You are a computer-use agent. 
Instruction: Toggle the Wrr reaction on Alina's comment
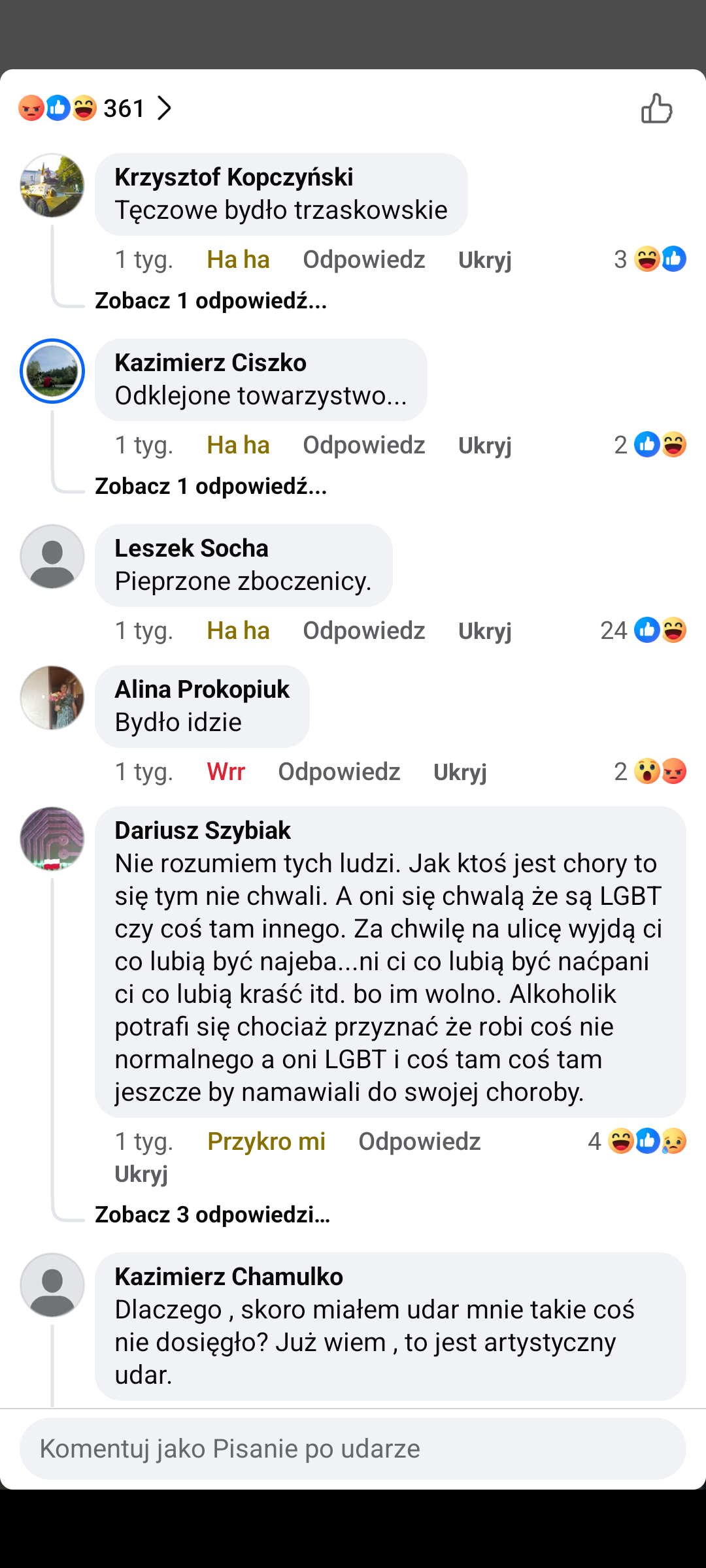pos(226,772)
